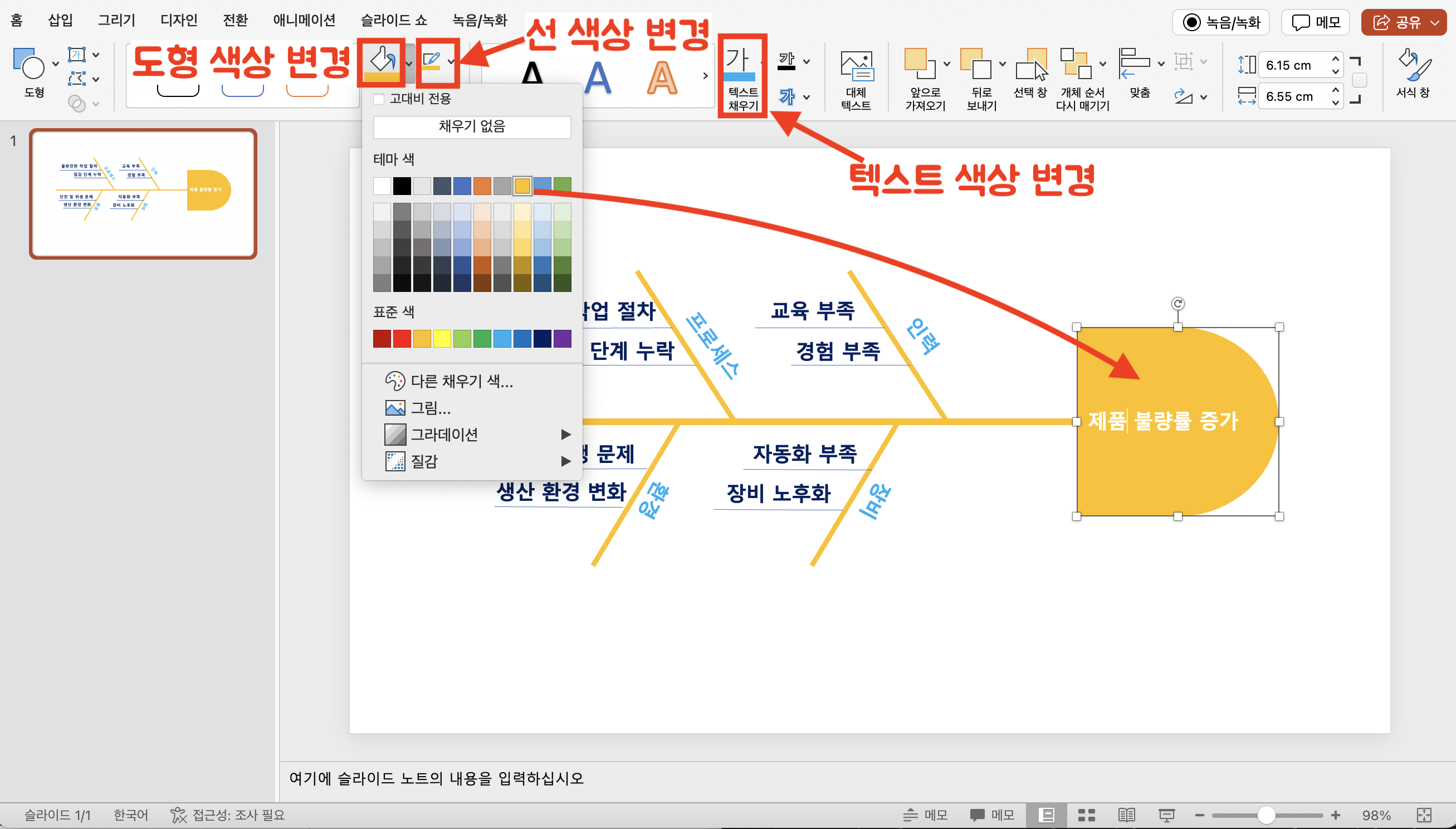
Task: Click the zoom out minus button
Action: (x=1200, y=815)
